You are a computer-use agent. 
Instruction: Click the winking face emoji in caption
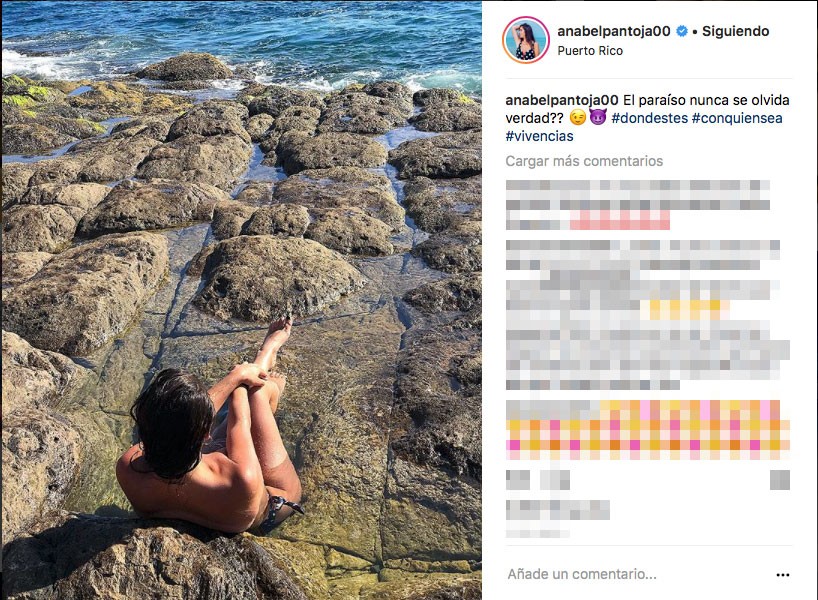(577, 118)
